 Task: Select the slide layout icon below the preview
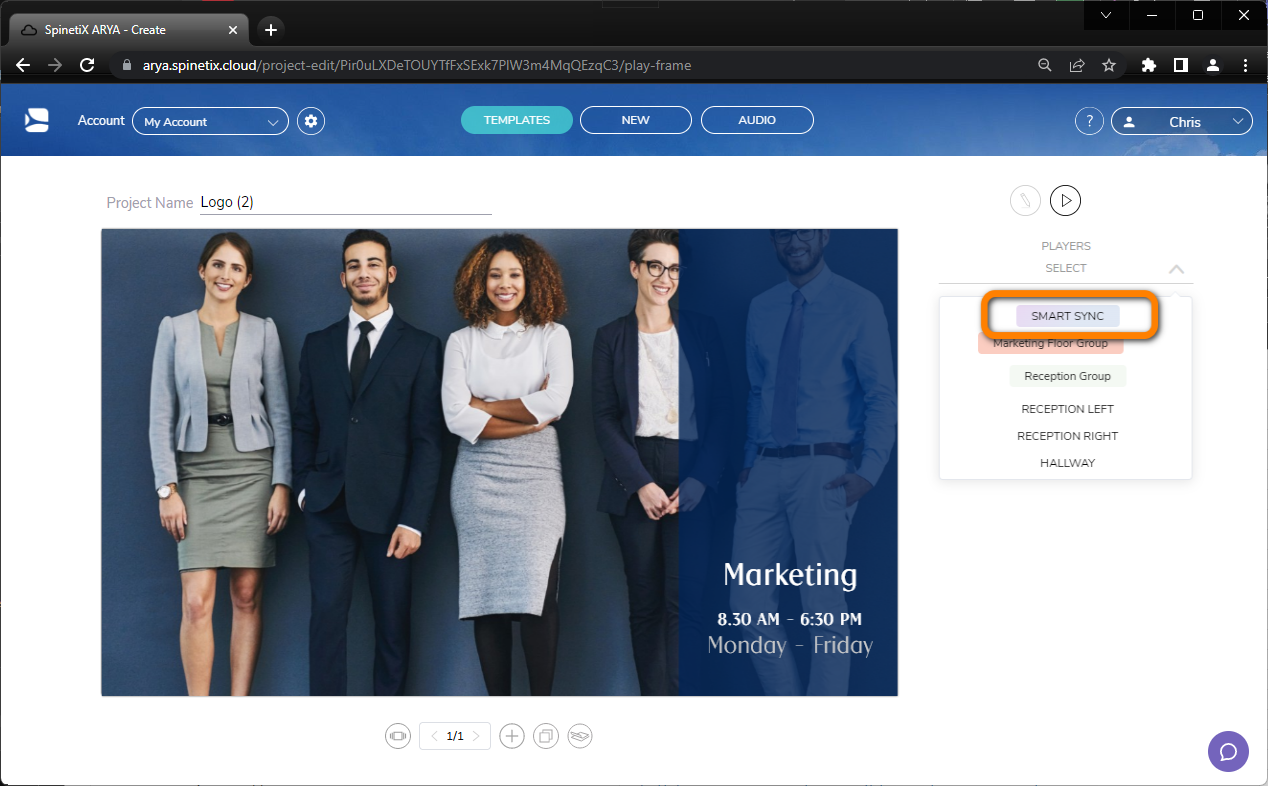397,736
